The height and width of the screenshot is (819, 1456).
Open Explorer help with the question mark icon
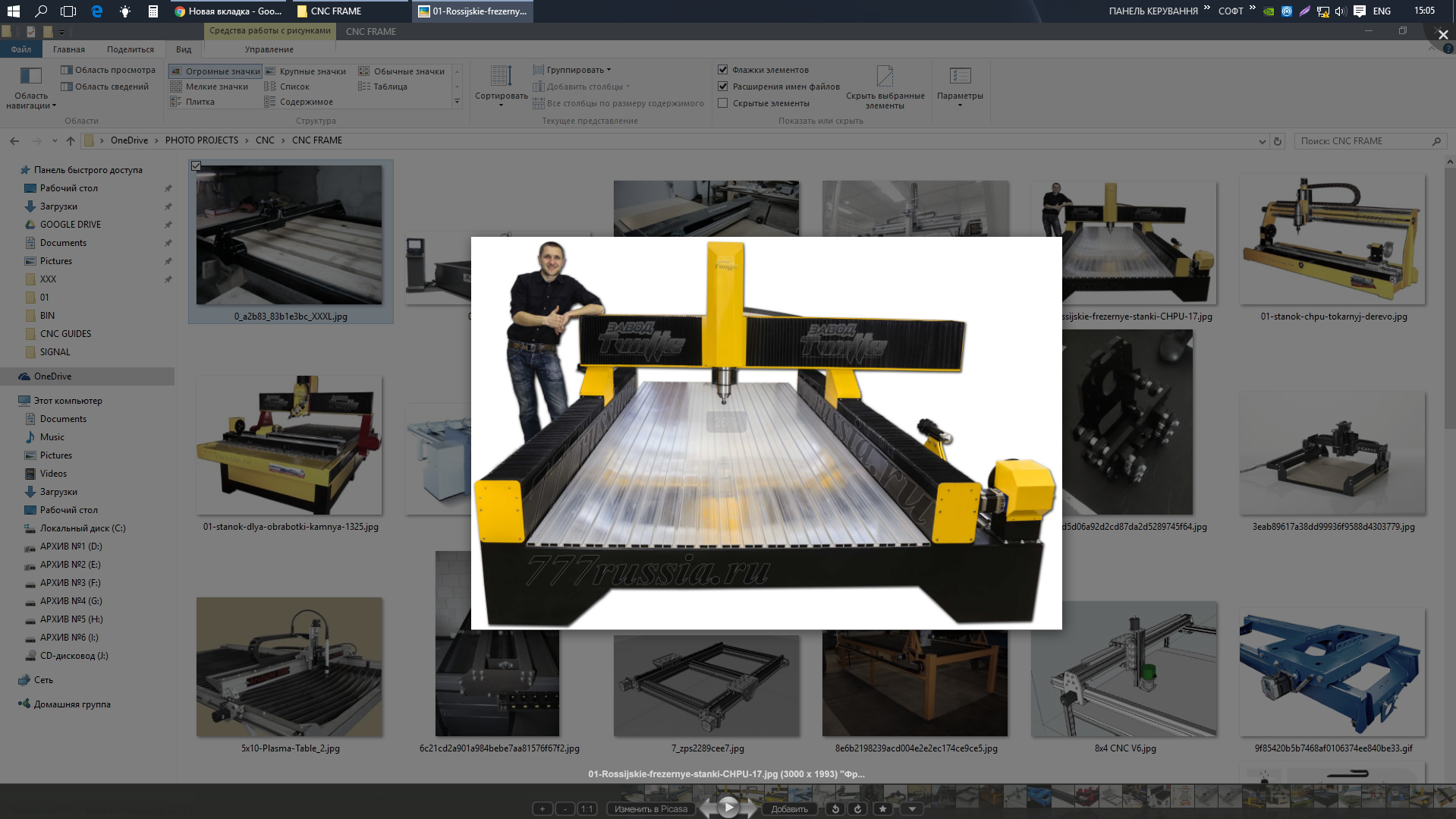pos(1449,49)
